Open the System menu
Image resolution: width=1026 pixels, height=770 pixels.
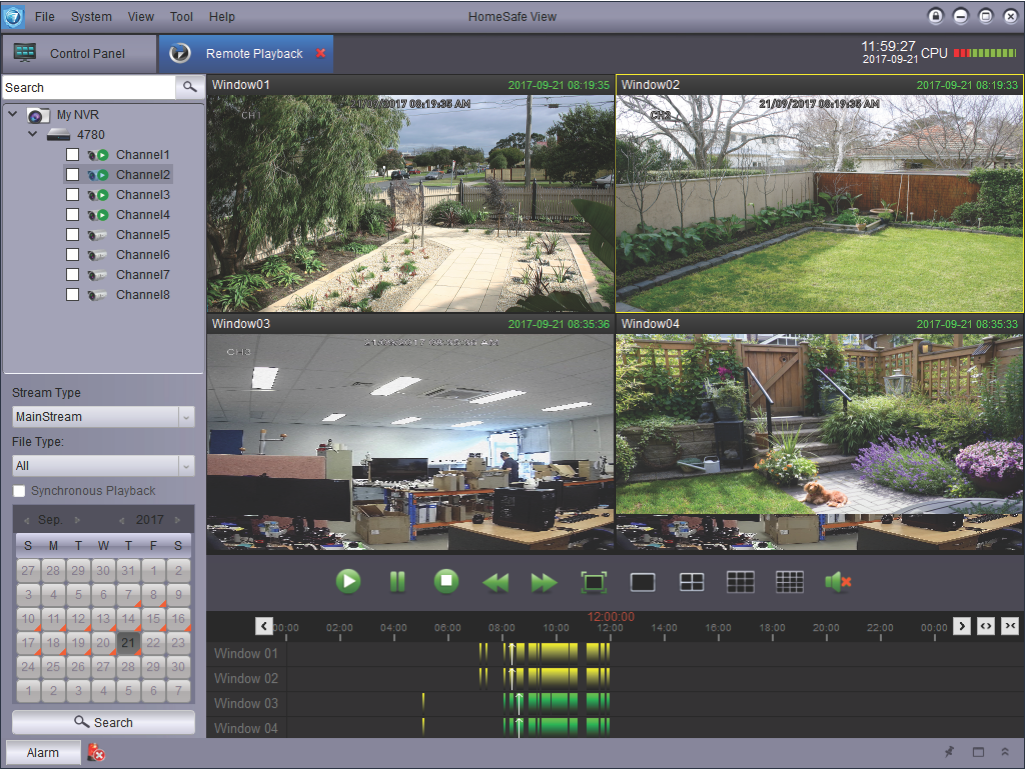pos(91,17)
